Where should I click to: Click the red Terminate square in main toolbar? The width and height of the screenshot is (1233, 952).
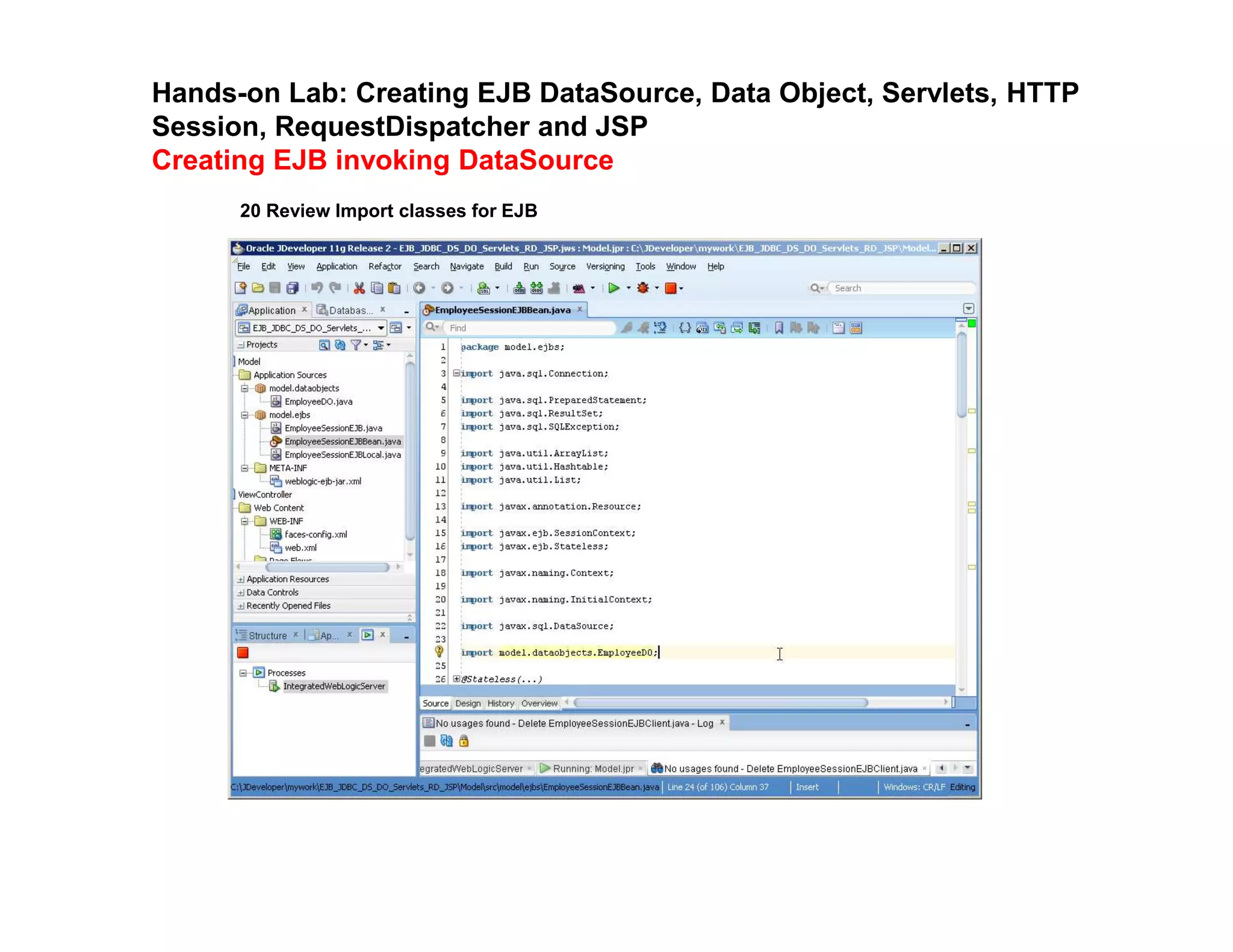point(671,288)
